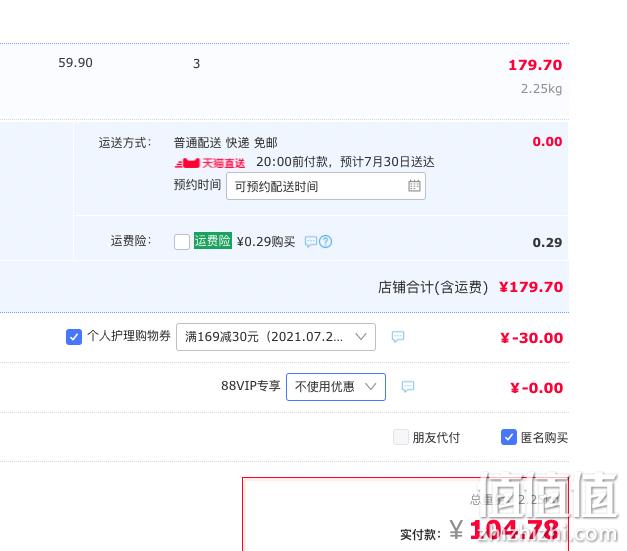Click the green 运费险 tag
This screenshot has height=551, width=627.
point(213,241)
